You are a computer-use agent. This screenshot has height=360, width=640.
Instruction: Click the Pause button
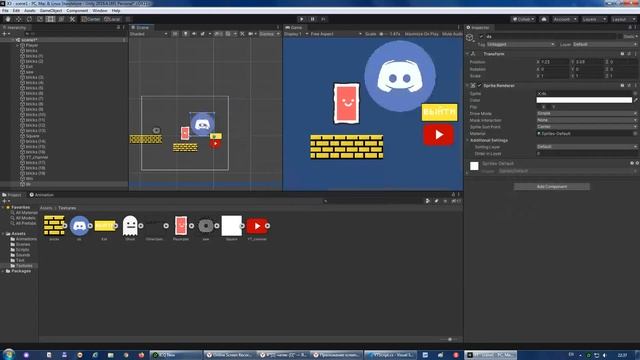point(313,19)
